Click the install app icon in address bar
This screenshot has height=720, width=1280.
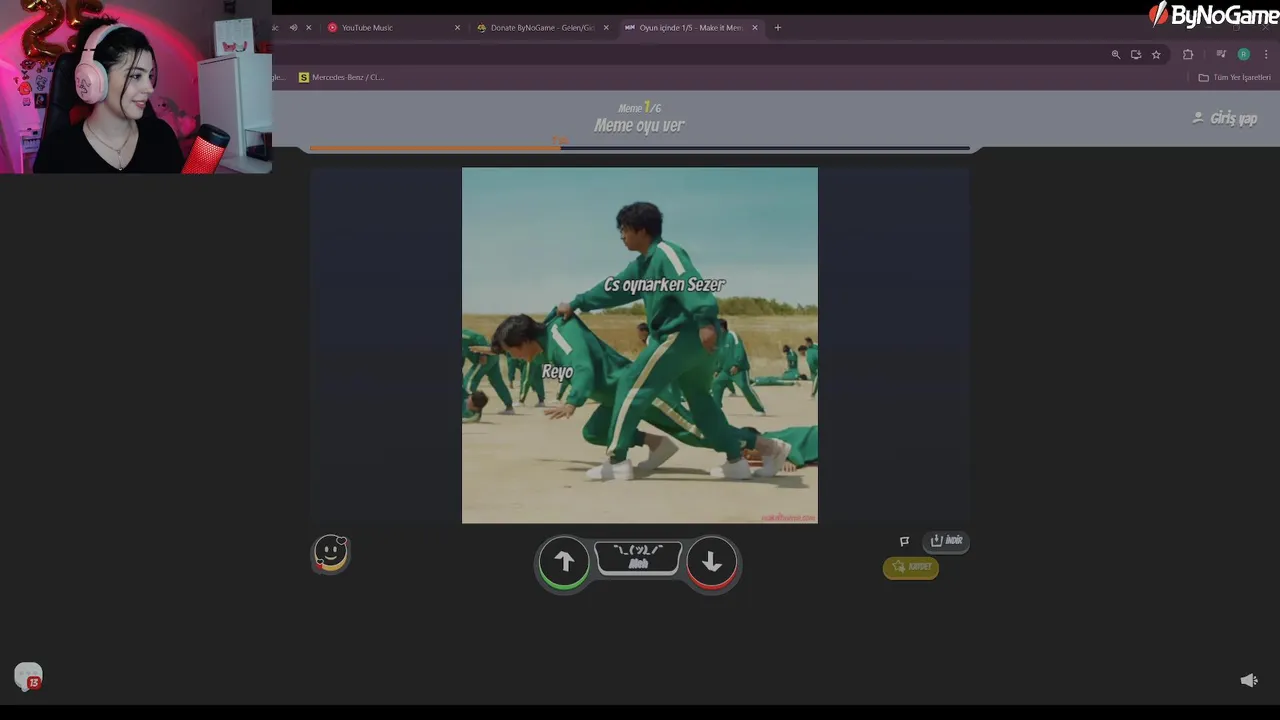(x=1136, y=55)
